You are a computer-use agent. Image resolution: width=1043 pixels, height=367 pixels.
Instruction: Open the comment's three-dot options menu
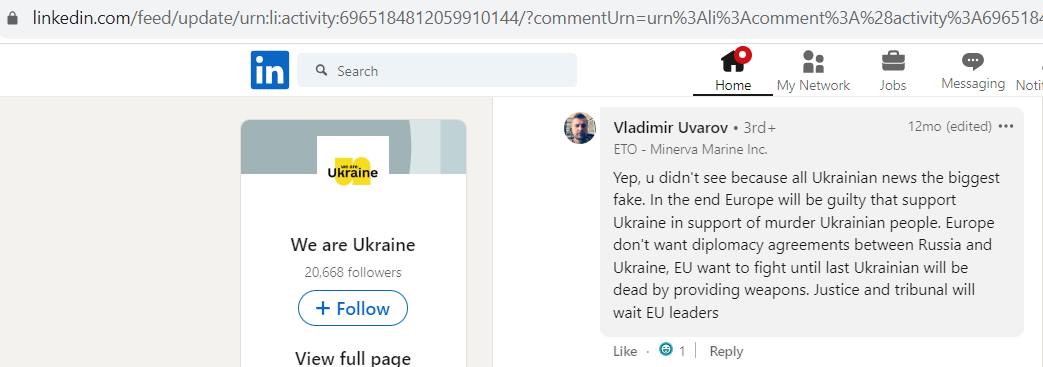coord(1006,126)
